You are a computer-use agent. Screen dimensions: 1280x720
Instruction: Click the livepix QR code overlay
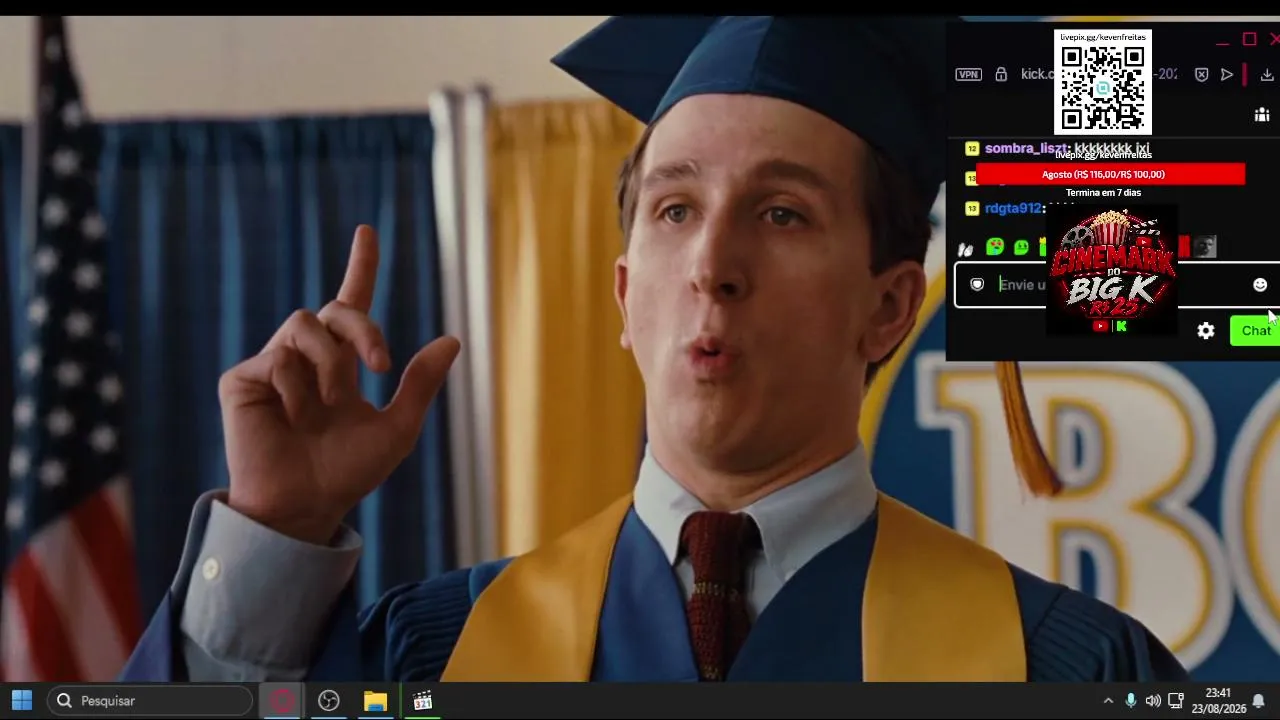tap(1103, 82)
